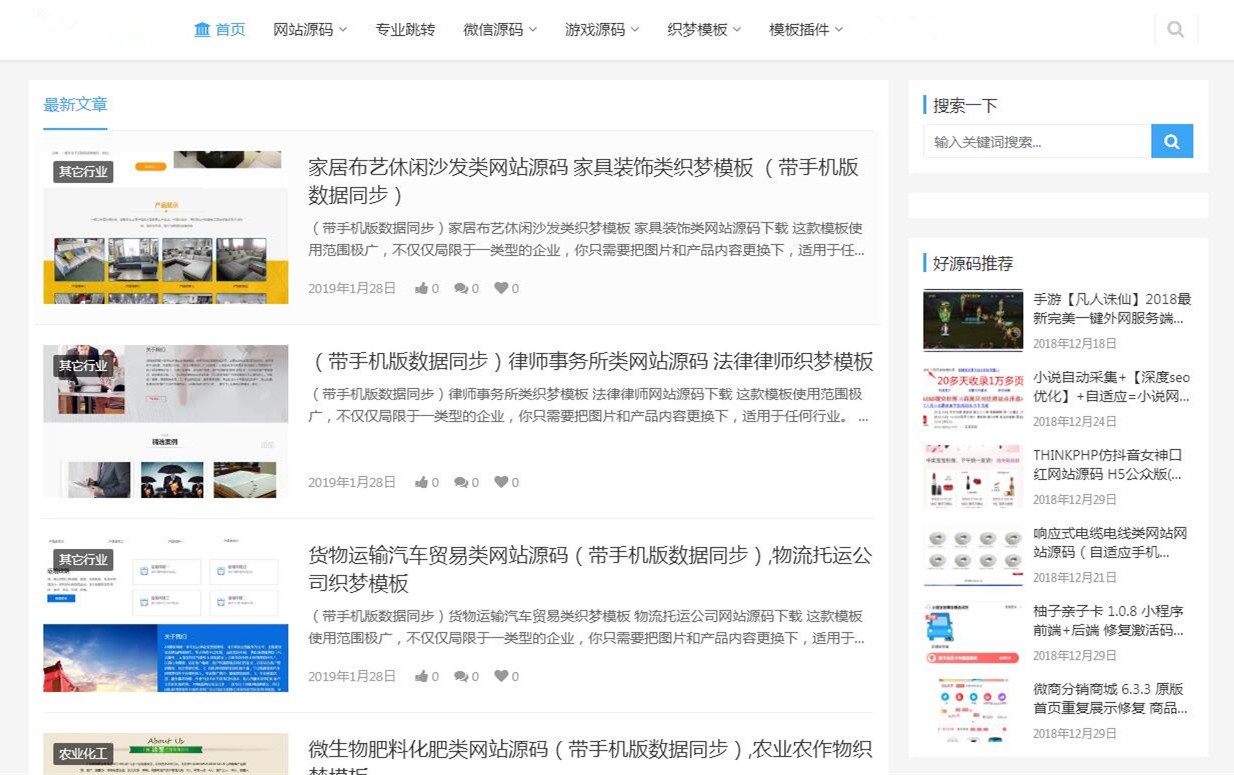Click the 2018年12月18日 date in recommendations

1075,343
